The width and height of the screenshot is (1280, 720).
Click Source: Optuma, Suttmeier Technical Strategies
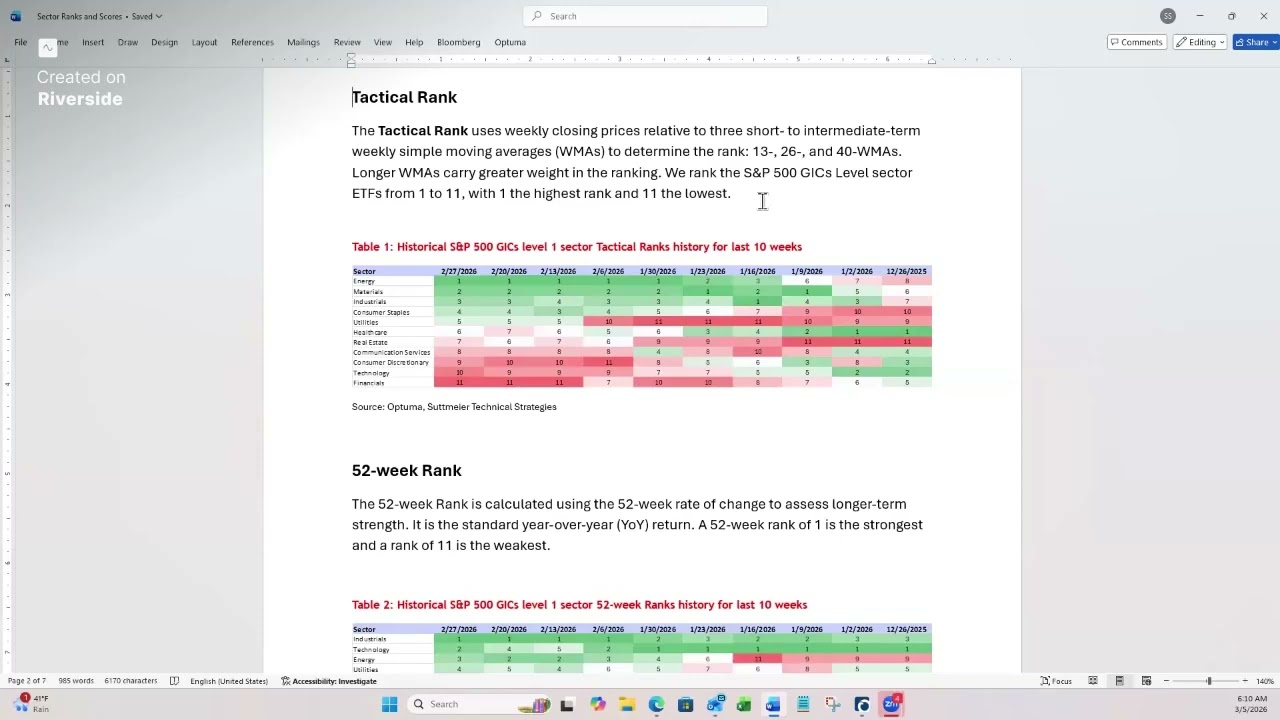pos(454,407)
